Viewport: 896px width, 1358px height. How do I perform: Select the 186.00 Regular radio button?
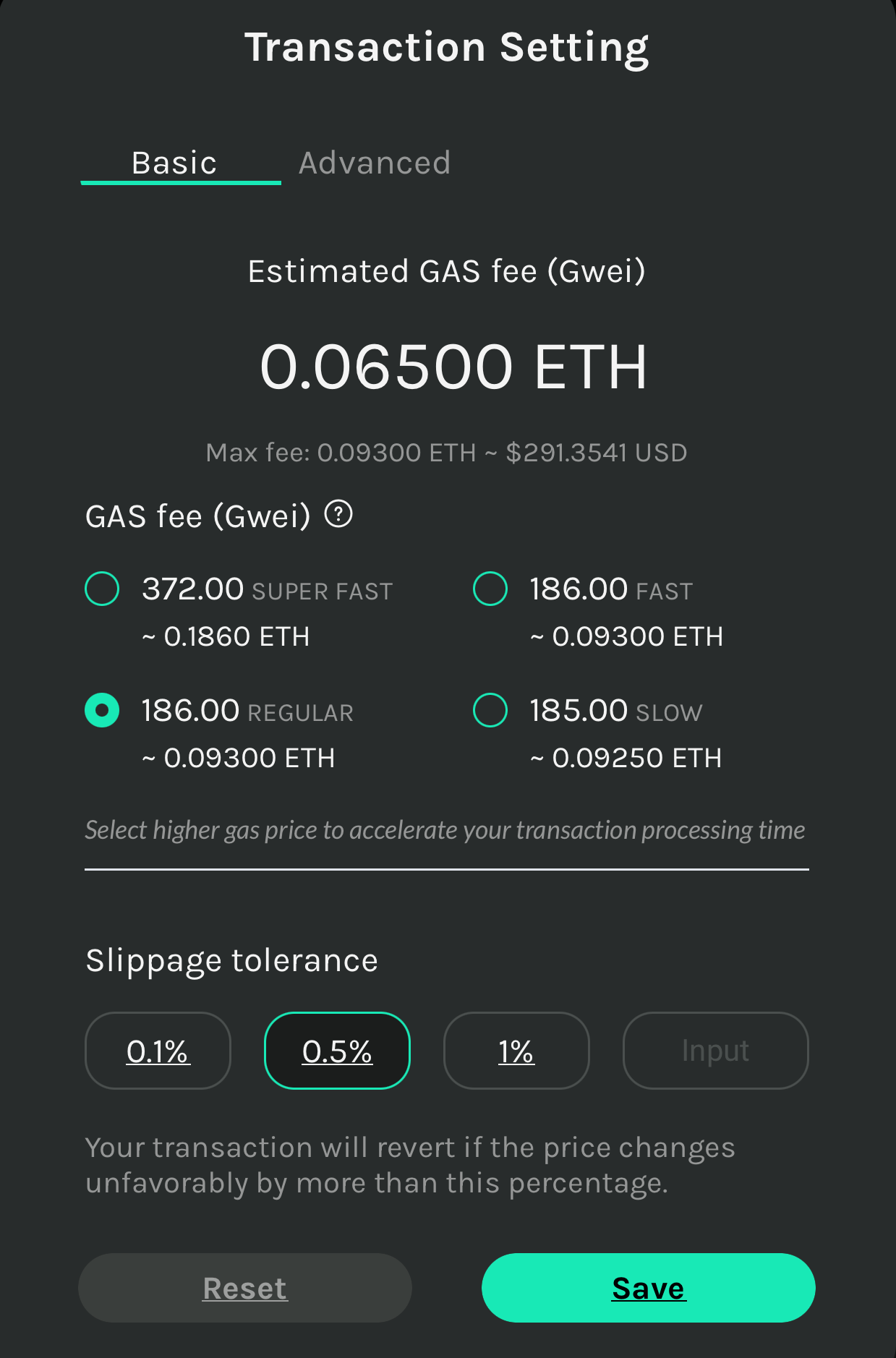[102, 710]
